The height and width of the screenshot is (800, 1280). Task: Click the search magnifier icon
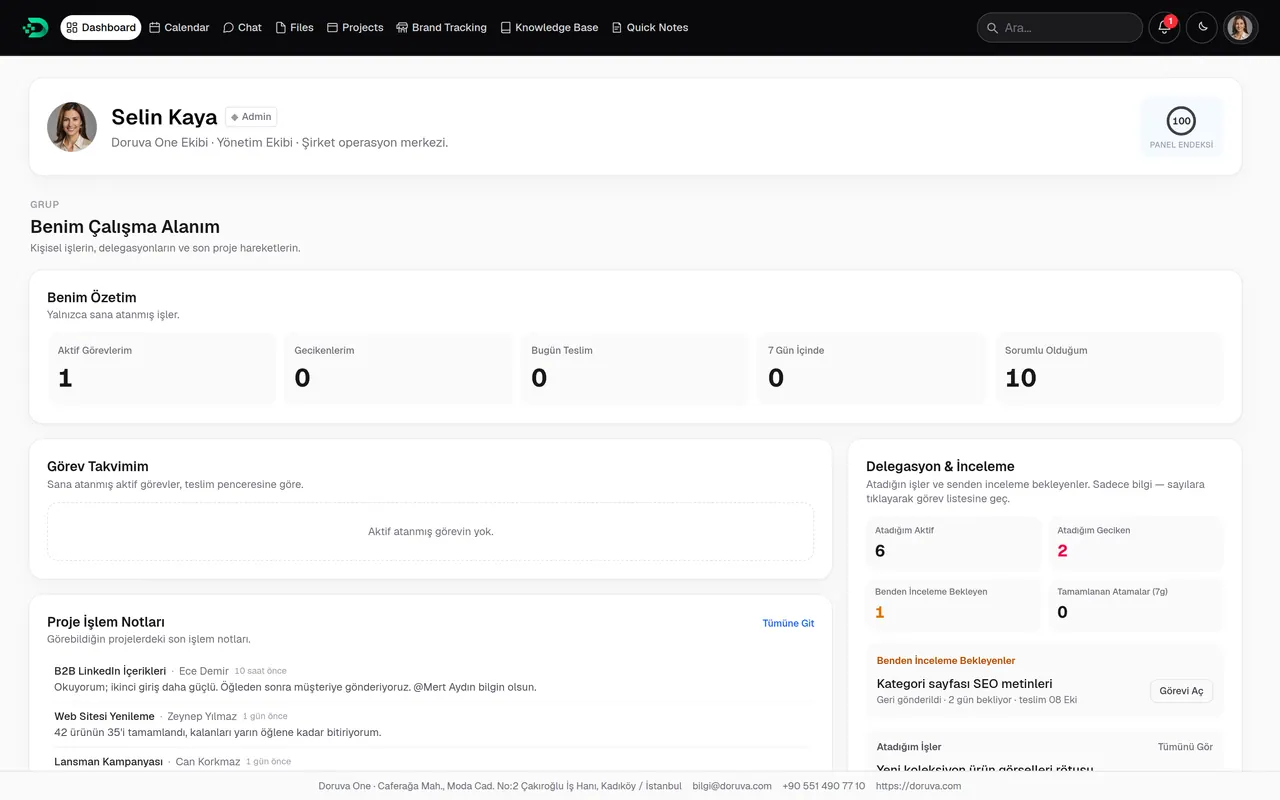(992, 28)
